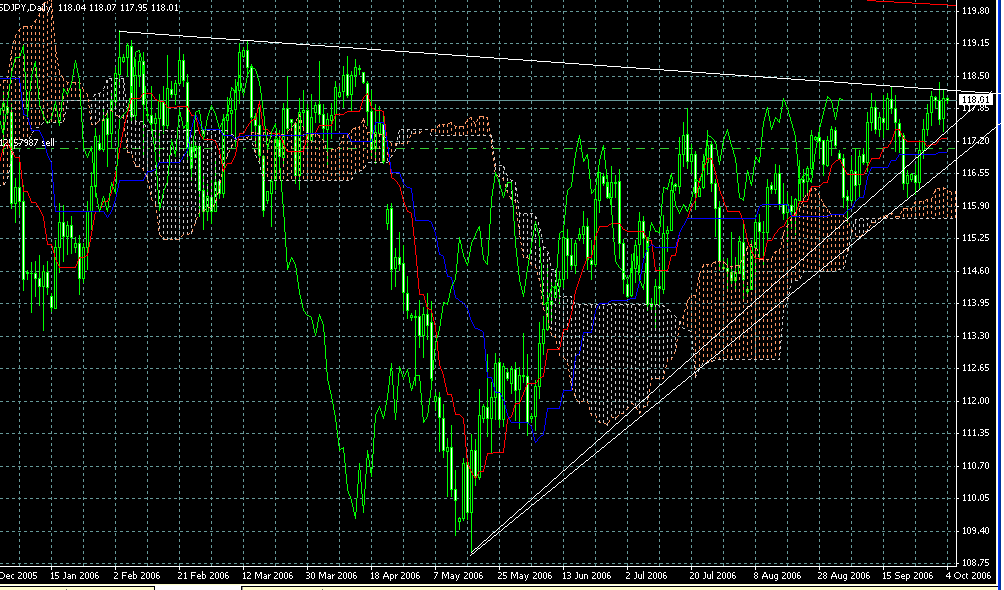Click the 112.65 price axis label

click(x=976, y=368)
